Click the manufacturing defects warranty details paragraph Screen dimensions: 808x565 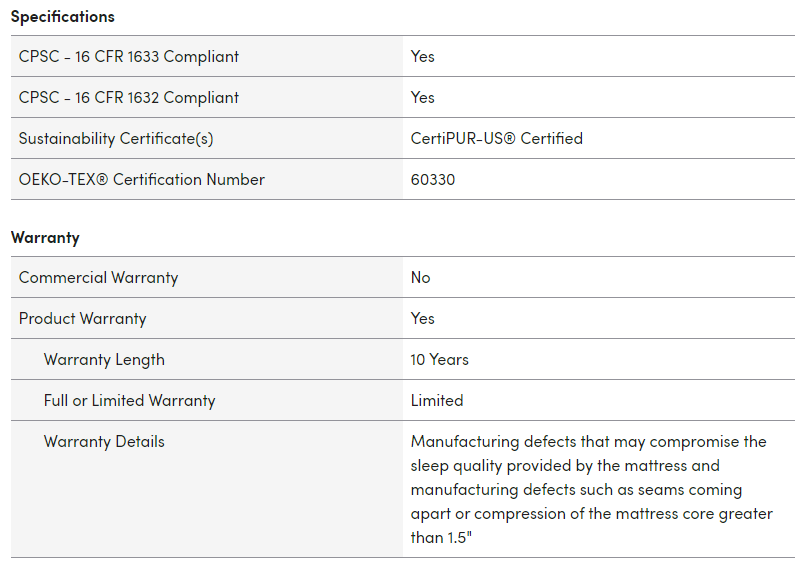[x=590, y=489]
